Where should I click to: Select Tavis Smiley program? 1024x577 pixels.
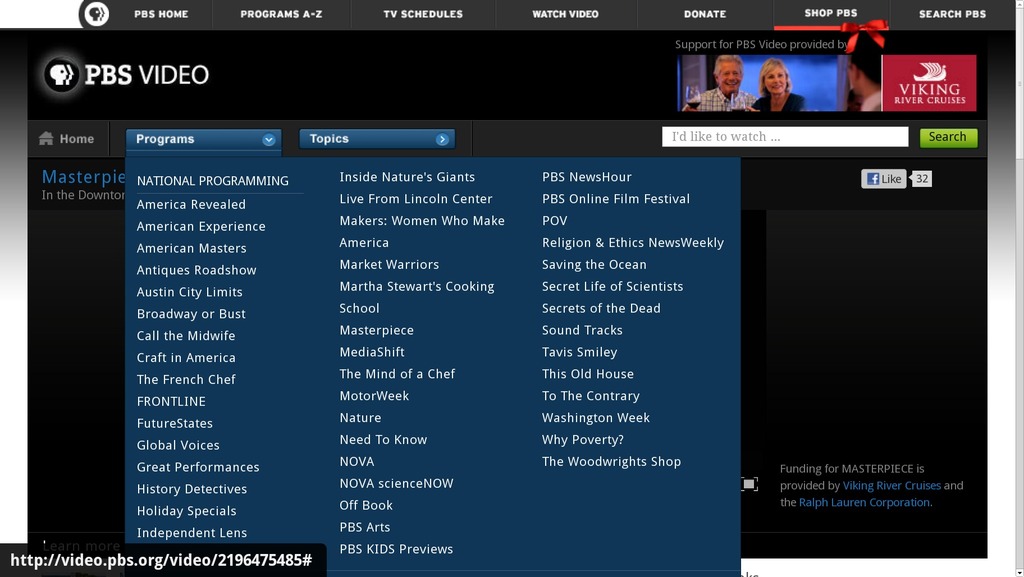tap(579, 352)
